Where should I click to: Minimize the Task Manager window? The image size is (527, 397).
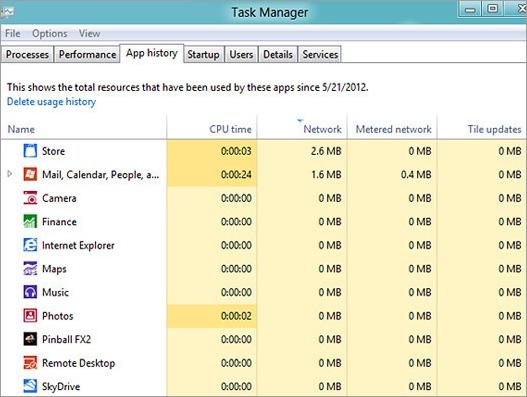pyautogui.click(x=470, y=9)
